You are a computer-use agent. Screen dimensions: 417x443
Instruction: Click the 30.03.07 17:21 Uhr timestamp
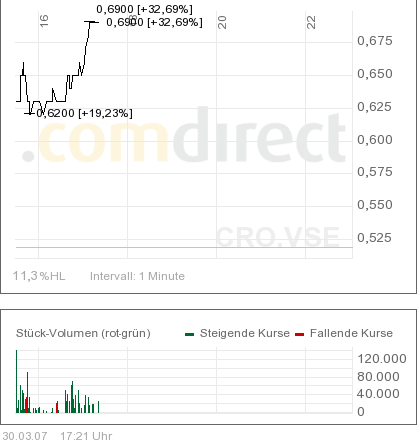tap(57, 436)
